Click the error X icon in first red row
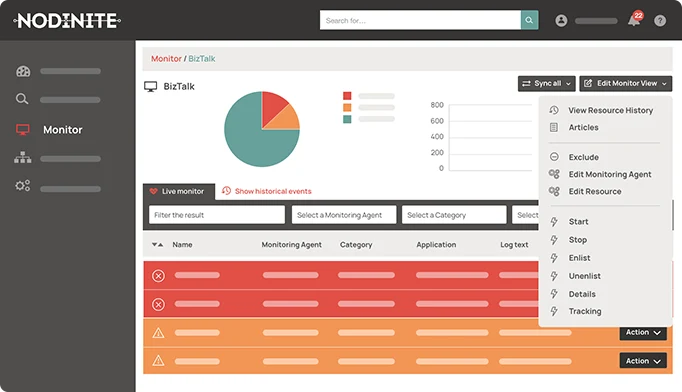Viewport: 682px width, 392px height. click(x=158, y=276)
